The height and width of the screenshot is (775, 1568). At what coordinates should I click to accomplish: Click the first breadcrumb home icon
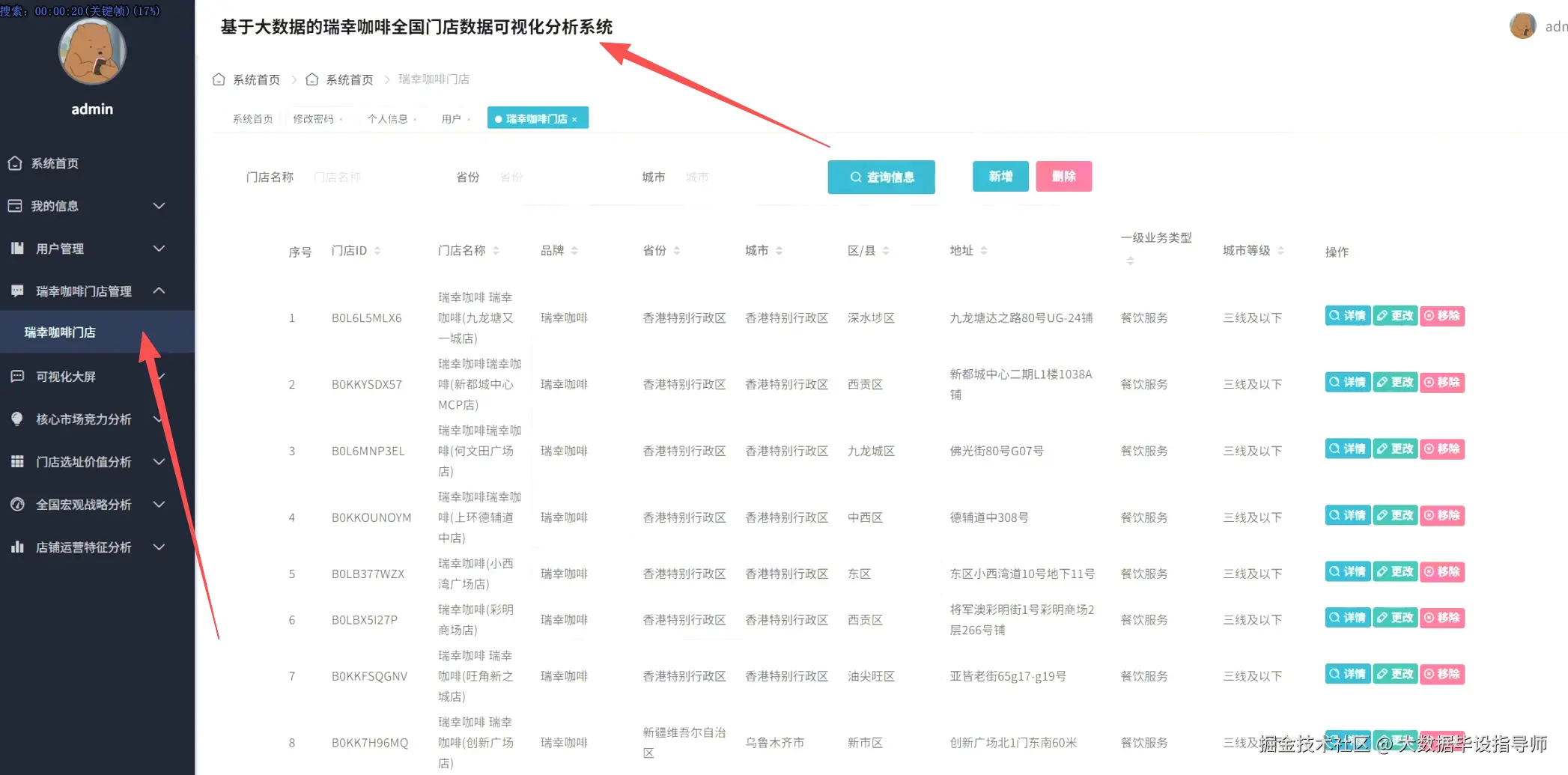point(219,79)
